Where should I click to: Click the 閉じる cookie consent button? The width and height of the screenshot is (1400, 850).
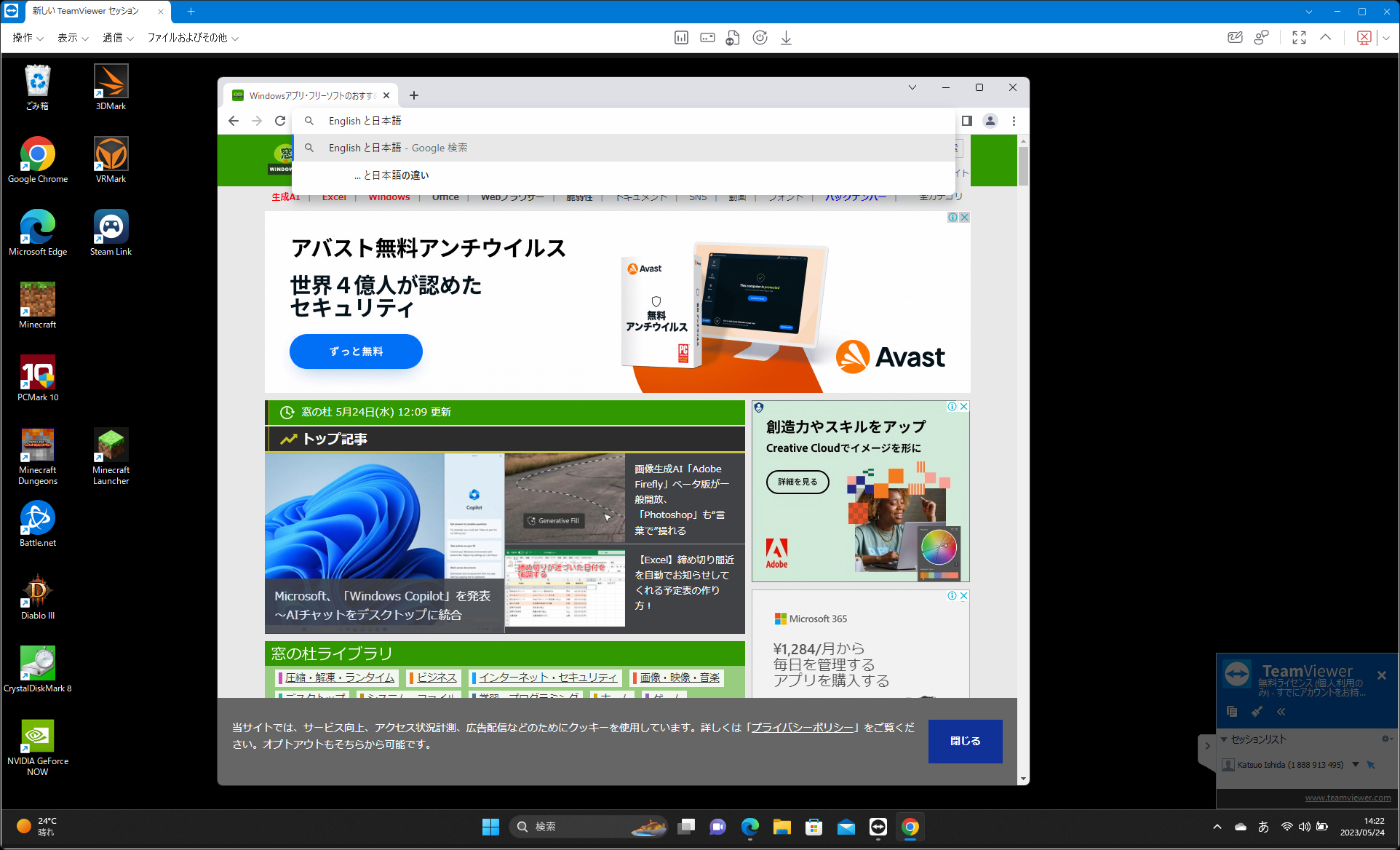pos(965,741)
